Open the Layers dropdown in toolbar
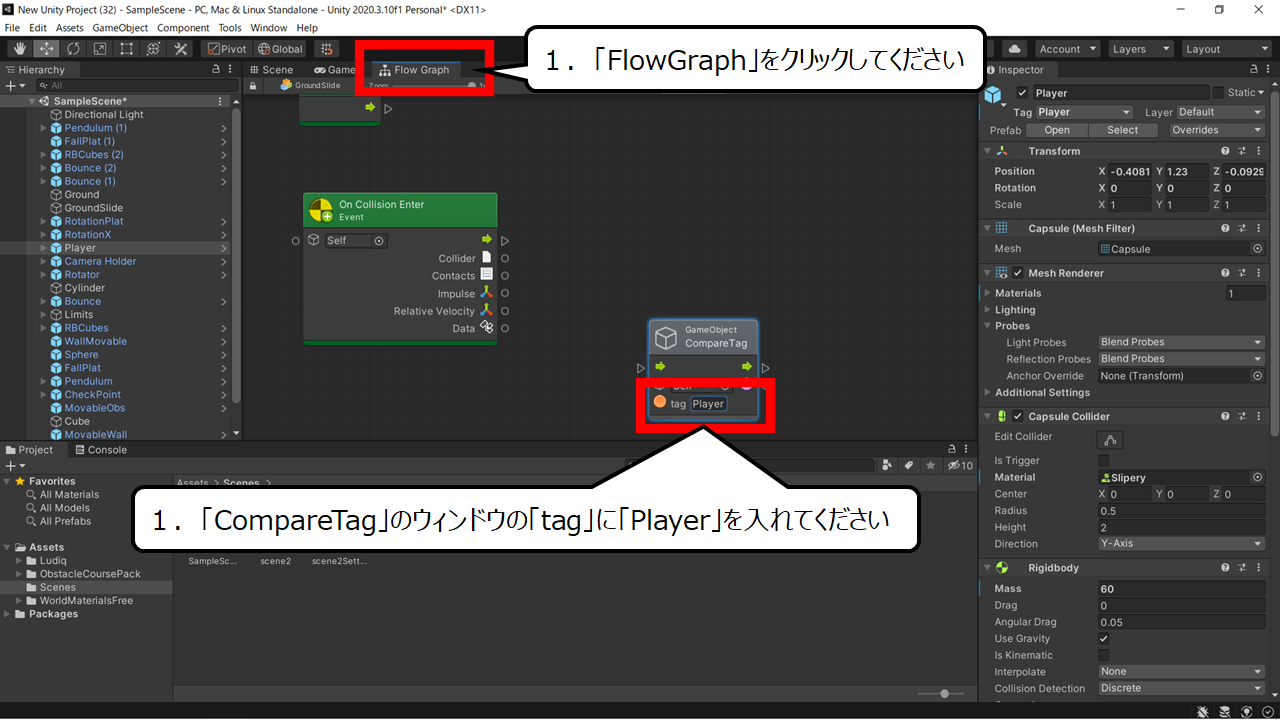 (x=1139, y=49)
